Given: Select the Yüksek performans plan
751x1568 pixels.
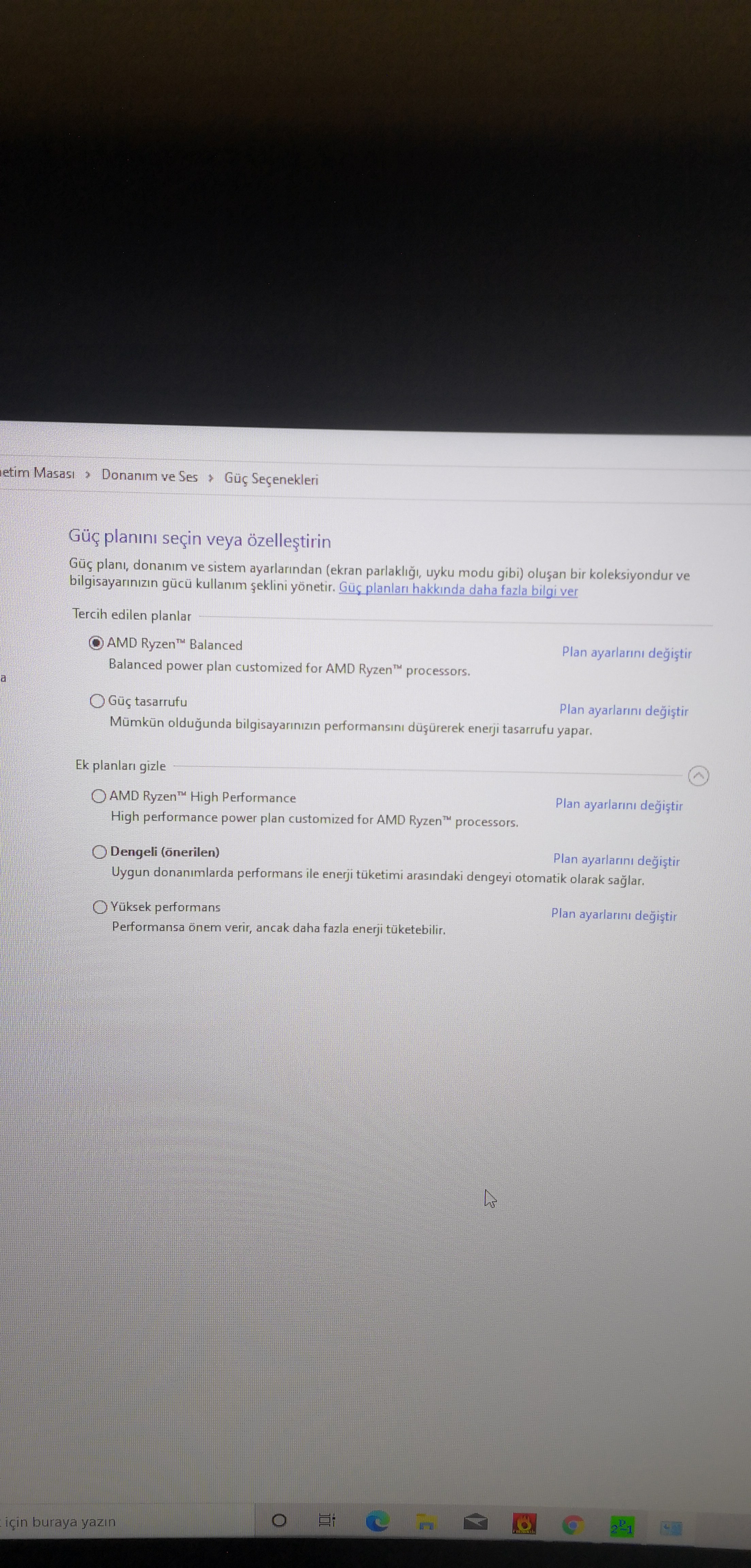Looking at the screenshot, I should tap(100, 907).
